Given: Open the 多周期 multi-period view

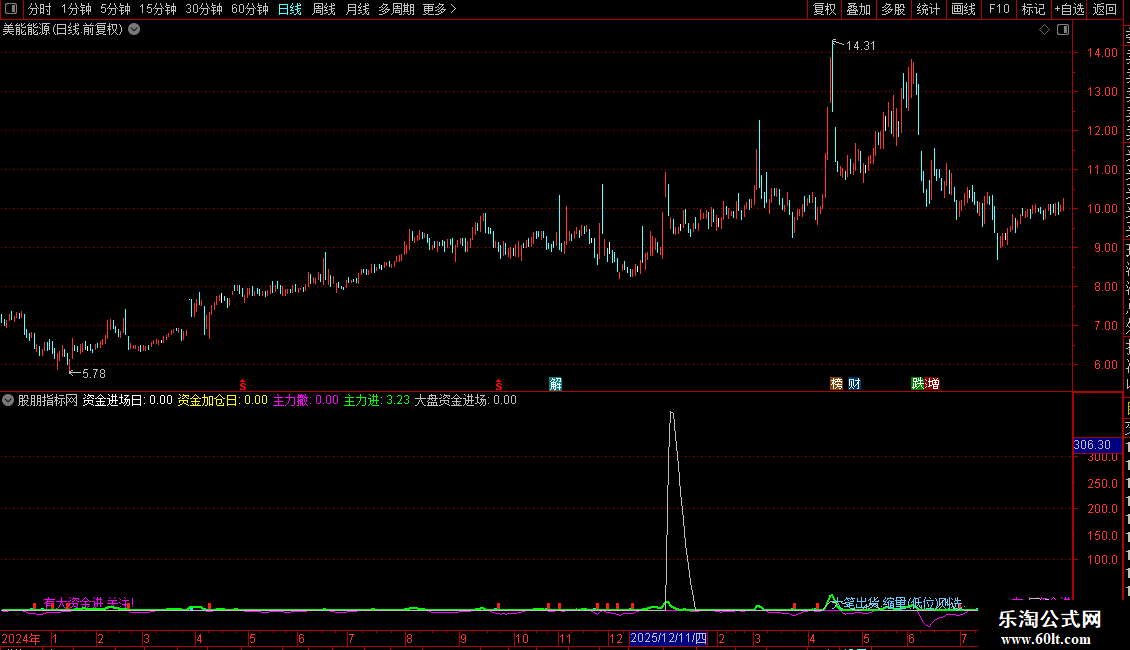Looking at the screenshot, I should 396,9.
